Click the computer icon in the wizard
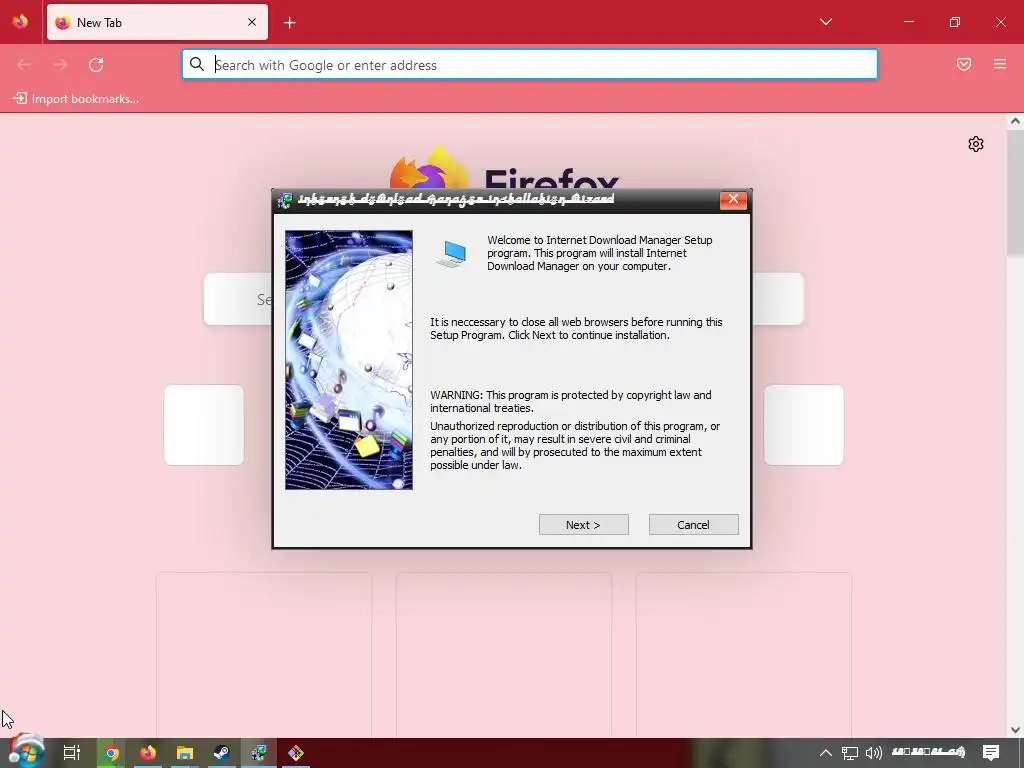Viewport: 1024px width, 768px height. 451,253
